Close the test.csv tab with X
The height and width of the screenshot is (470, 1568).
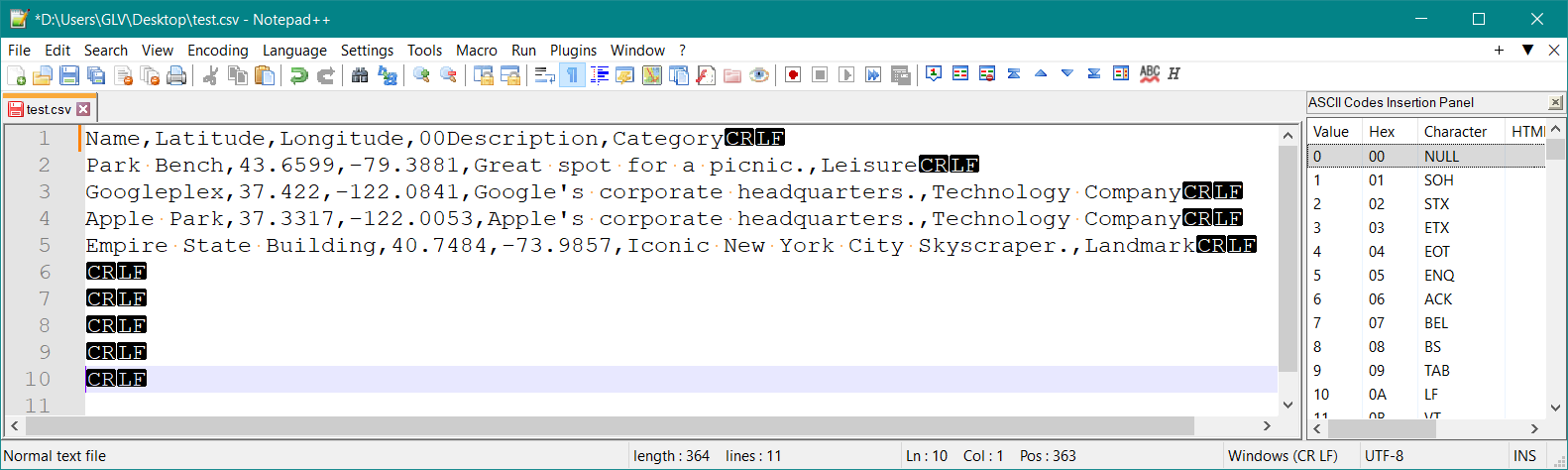[83, 109]
